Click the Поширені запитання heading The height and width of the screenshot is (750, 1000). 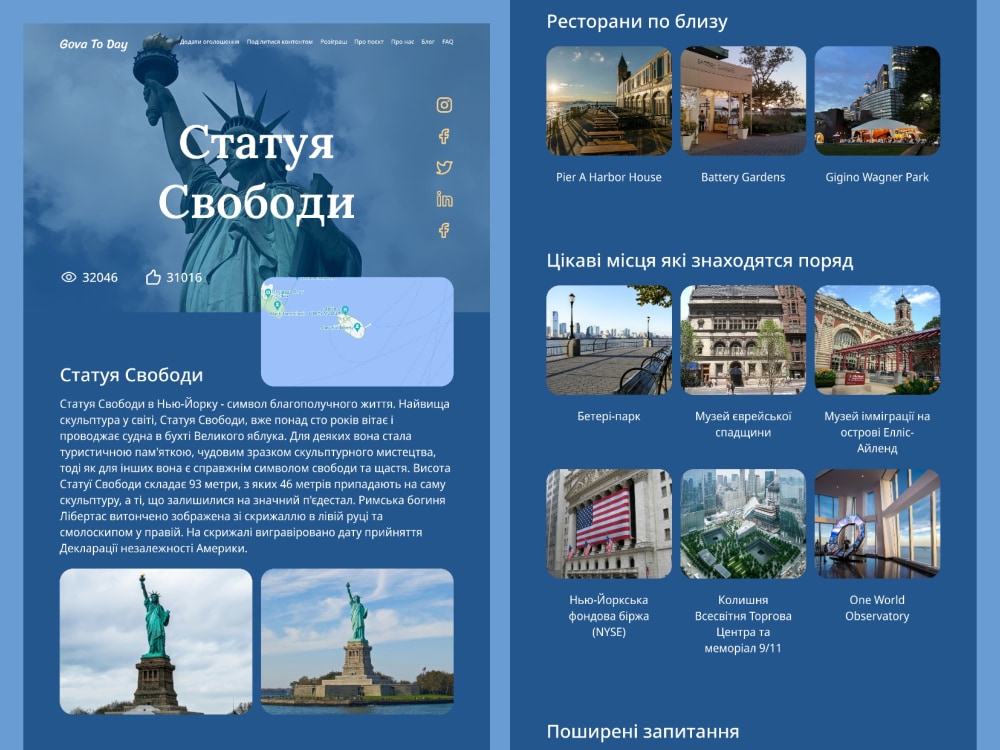coord(643,732)
